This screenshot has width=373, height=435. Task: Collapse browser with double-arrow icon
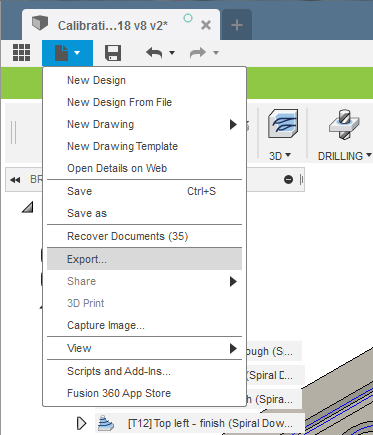pyautogui.click(x=15, y=180)
